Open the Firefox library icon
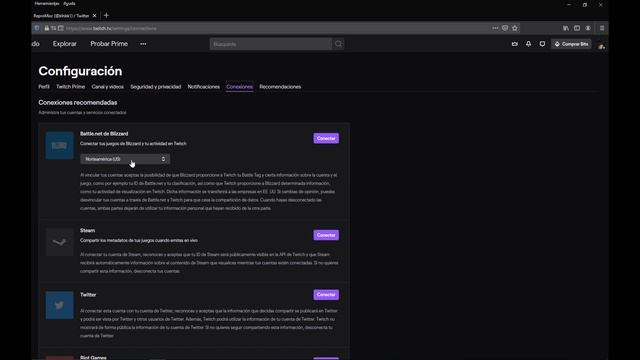The height and width of the screenshot is (360, 640). 566,28
